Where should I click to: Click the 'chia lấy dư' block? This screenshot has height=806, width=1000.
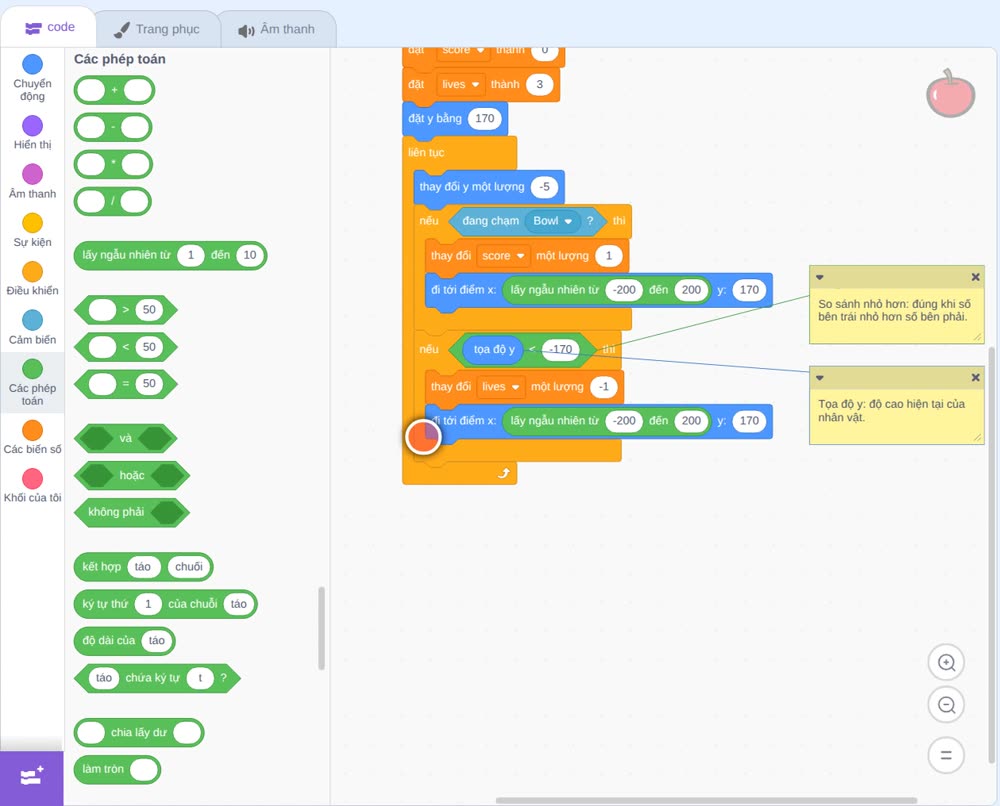click(139, 733)
